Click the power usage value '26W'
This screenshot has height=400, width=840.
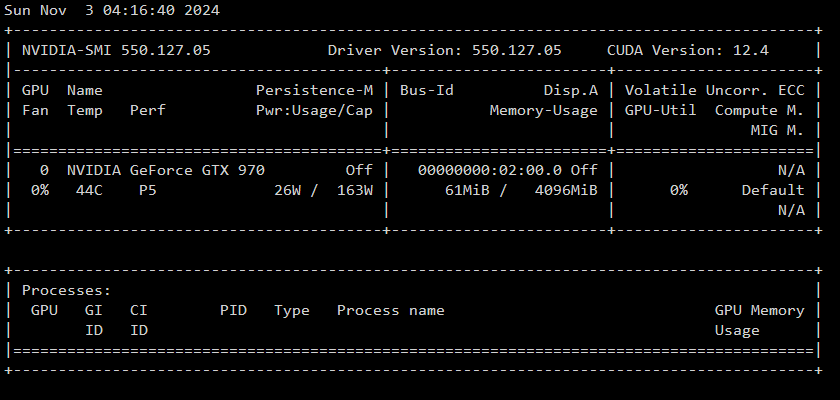click(x=288, y=190)
